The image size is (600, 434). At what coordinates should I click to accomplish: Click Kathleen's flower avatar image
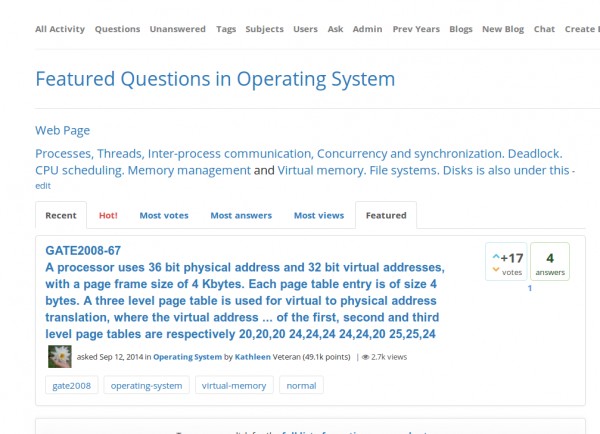(x=59, y=356)
